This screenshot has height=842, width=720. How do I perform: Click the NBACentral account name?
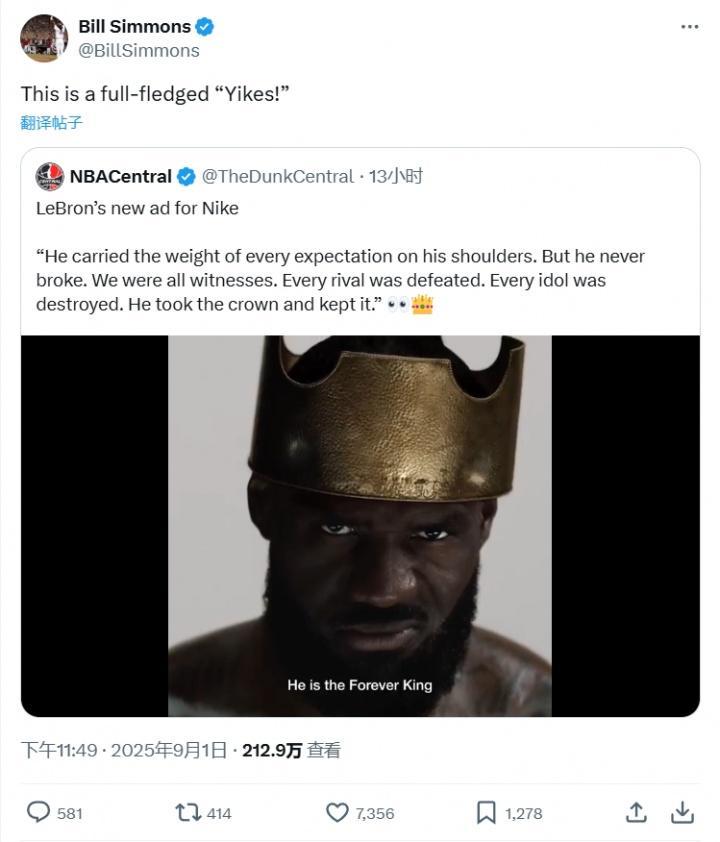[120, 177]
